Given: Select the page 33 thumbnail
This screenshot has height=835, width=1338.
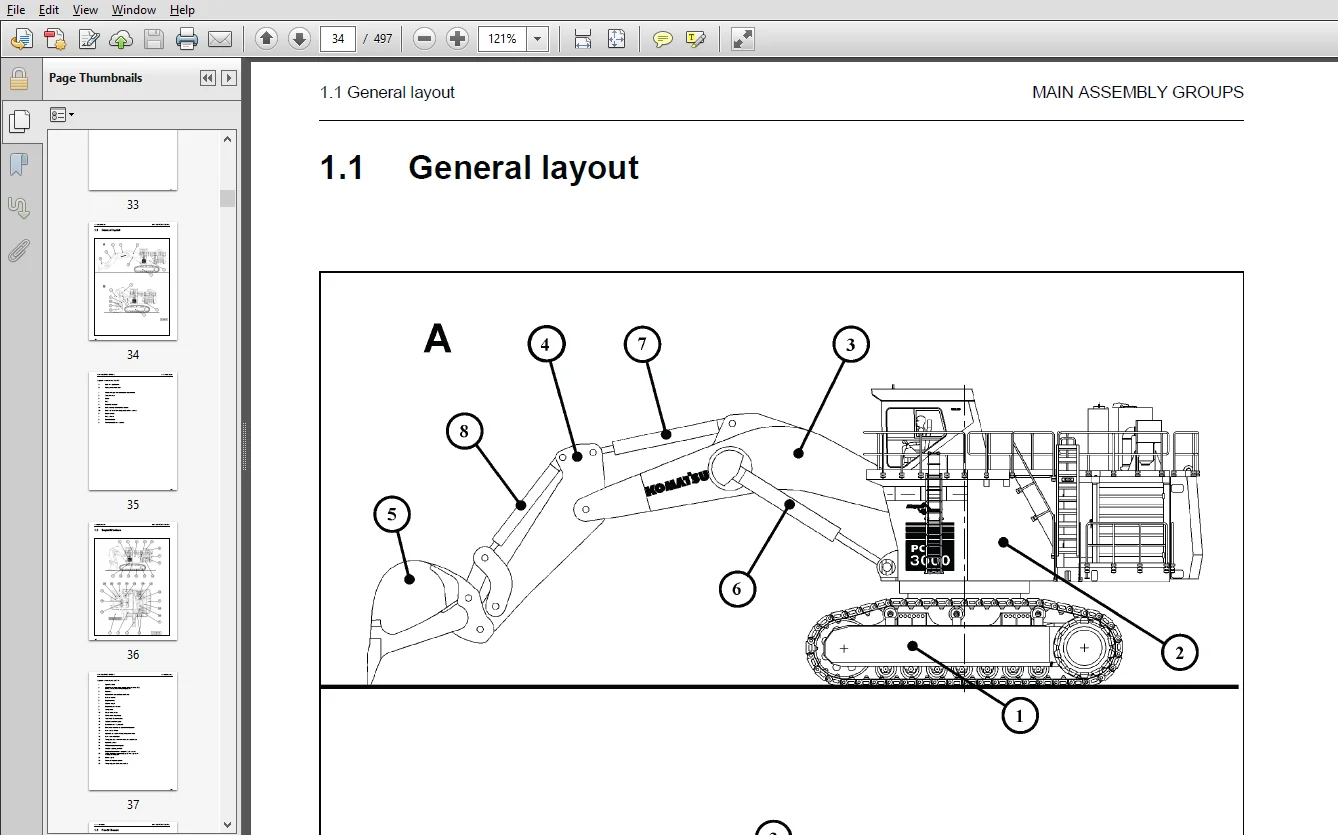Looking at the screenshot, I should 133,161.
